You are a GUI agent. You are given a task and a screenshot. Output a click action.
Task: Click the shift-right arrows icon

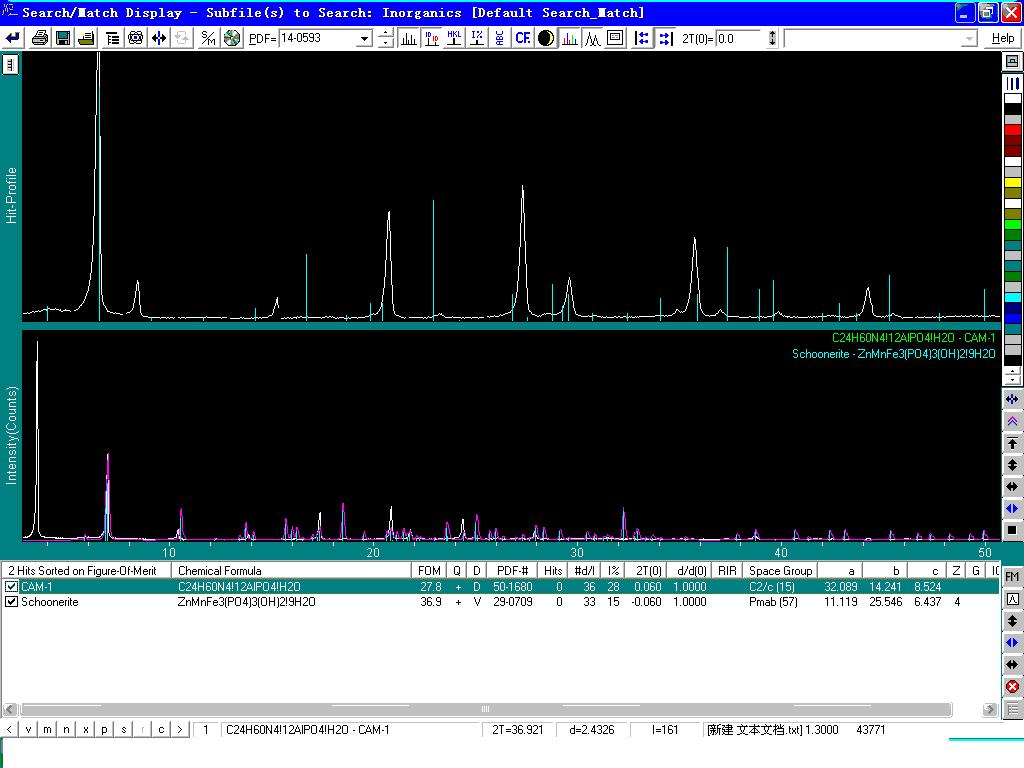[x=665, y=39]
